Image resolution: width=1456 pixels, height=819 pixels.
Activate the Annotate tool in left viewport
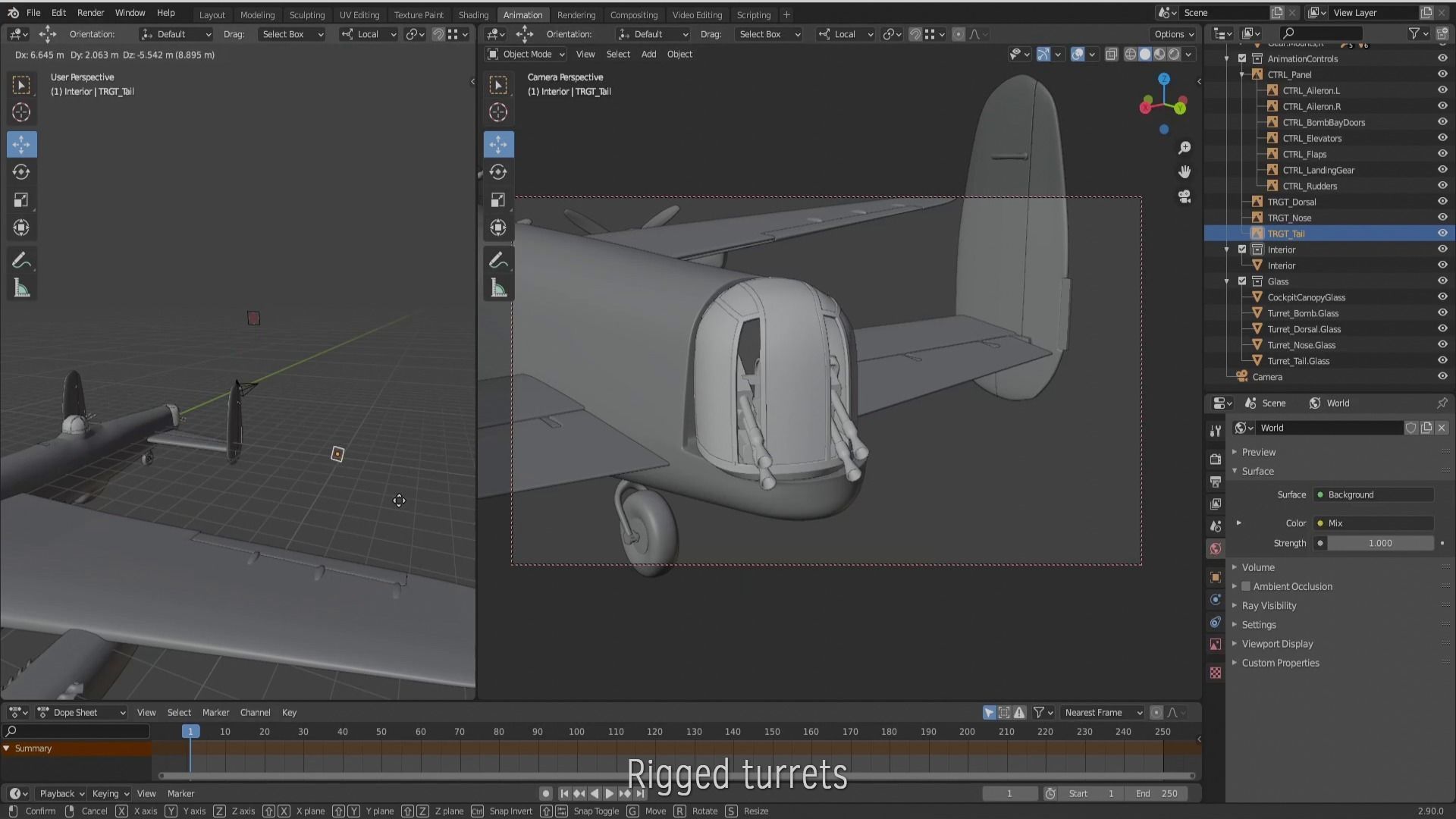click(21, 261)
